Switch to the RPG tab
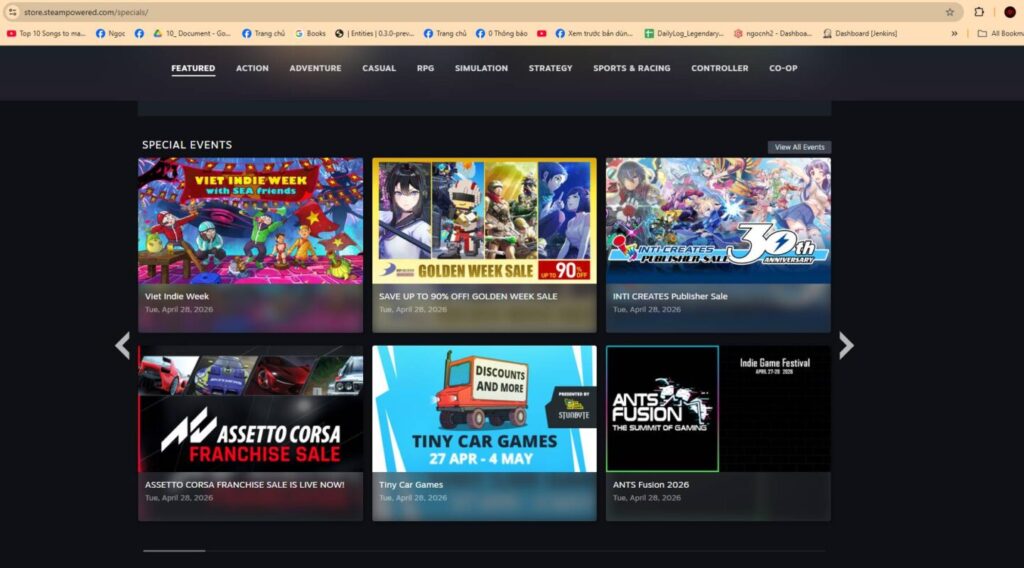Screen dimensions: 1024x568 425,68
